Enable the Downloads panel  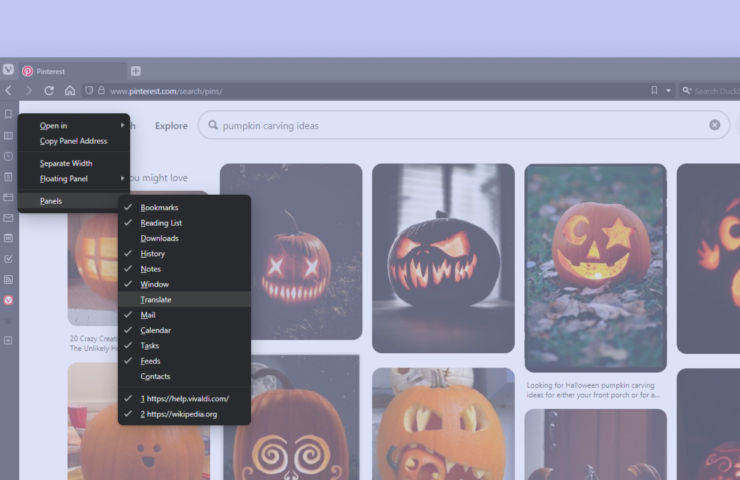[x=185, y=238]
